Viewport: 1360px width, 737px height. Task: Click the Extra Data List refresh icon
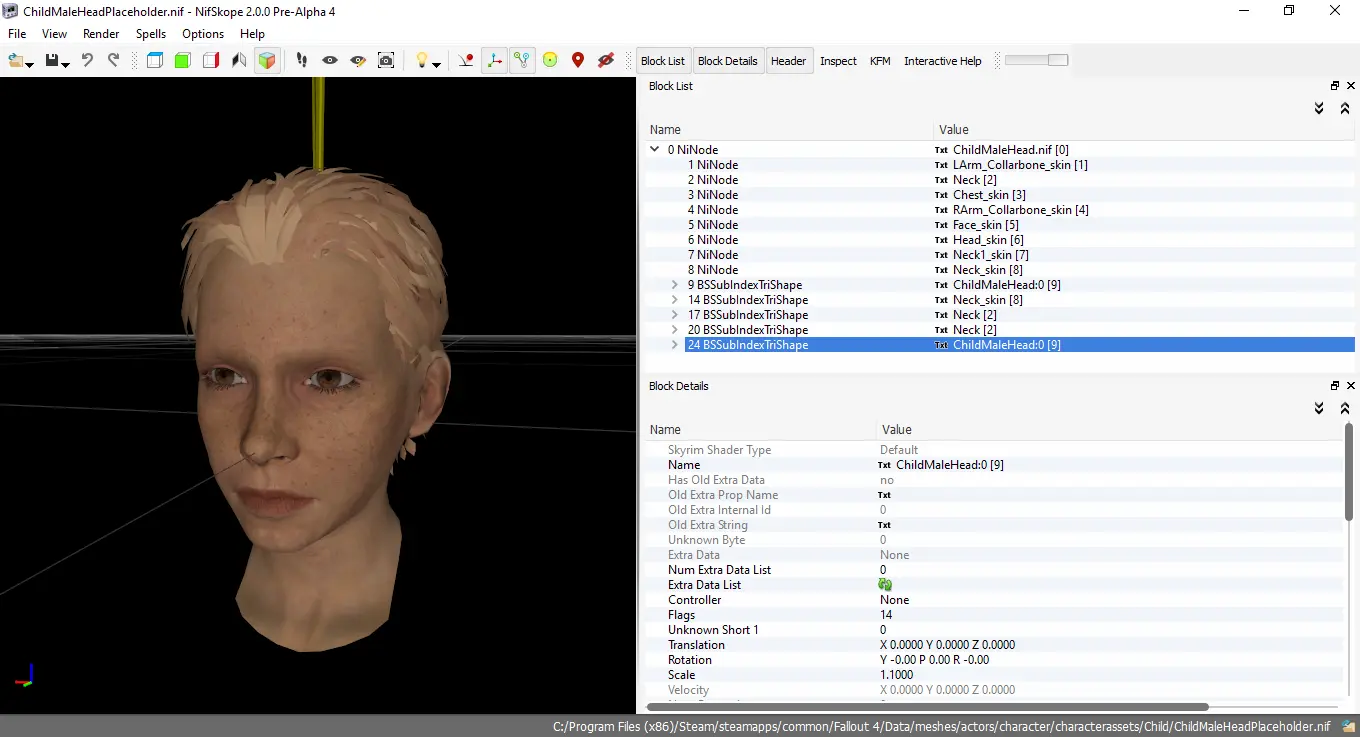click(x=885, y=585)
